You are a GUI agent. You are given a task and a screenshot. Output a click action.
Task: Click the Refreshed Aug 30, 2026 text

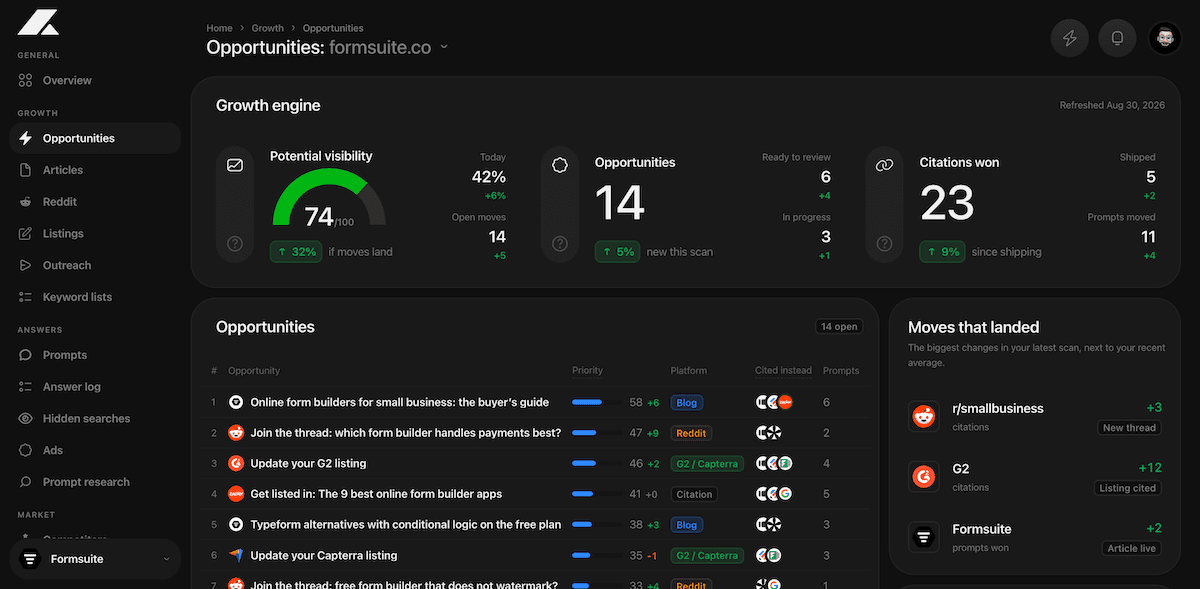(x=1113, y=105)
